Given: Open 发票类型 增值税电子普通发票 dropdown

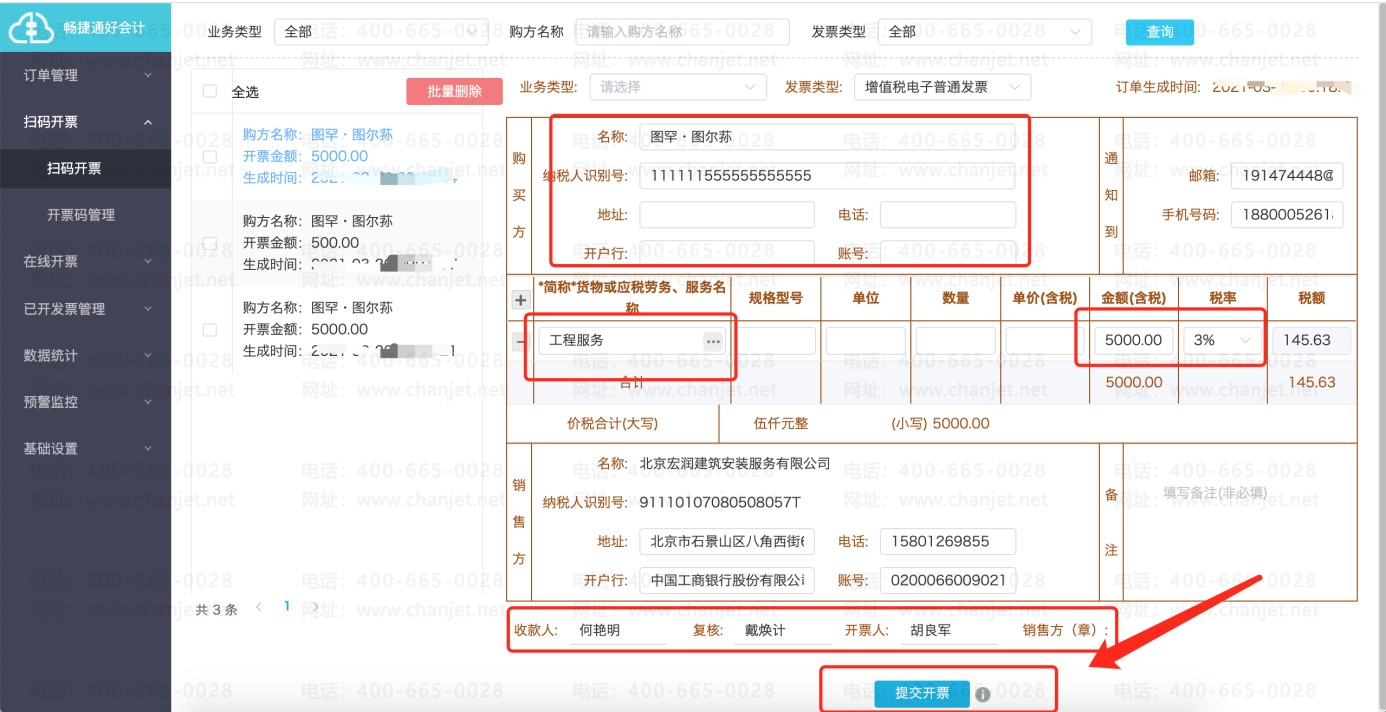Looking at the screenshot, I should click(942, 87).
